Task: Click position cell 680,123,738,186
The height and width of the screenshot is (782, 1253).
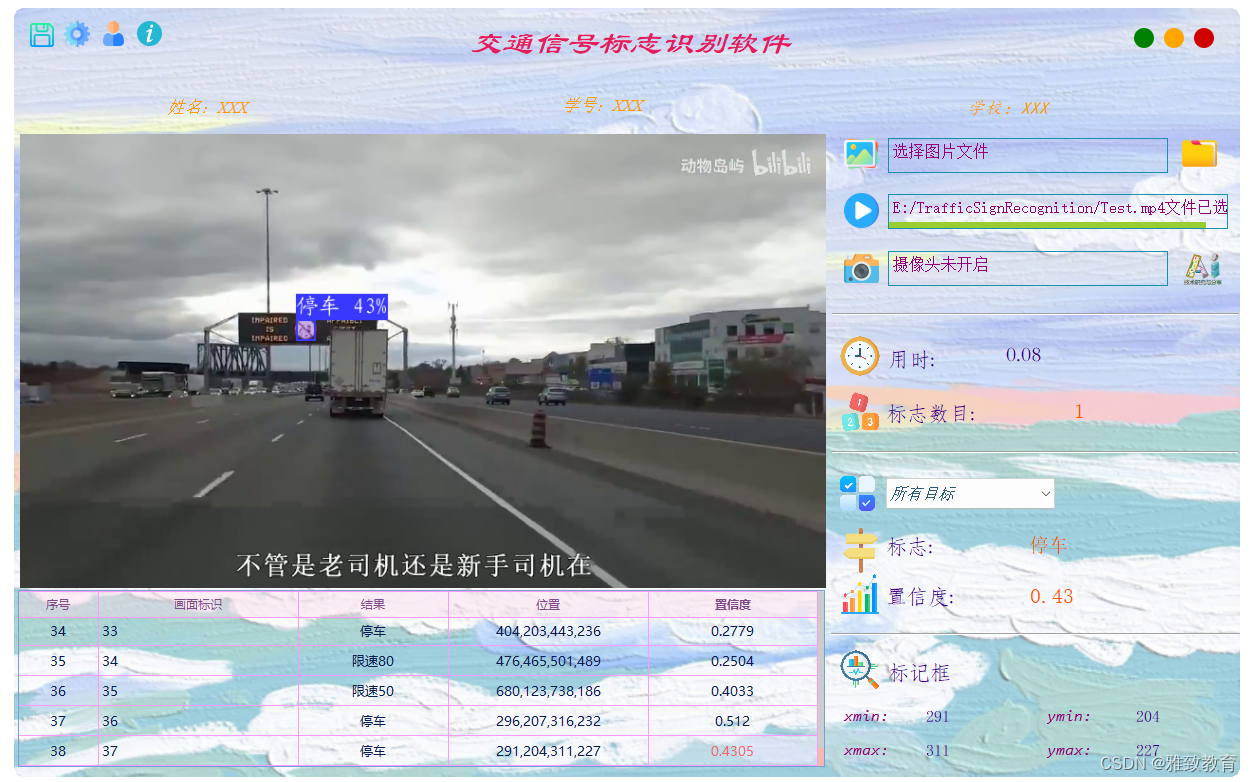Action: pyautogui.click(x=548, y=691)
